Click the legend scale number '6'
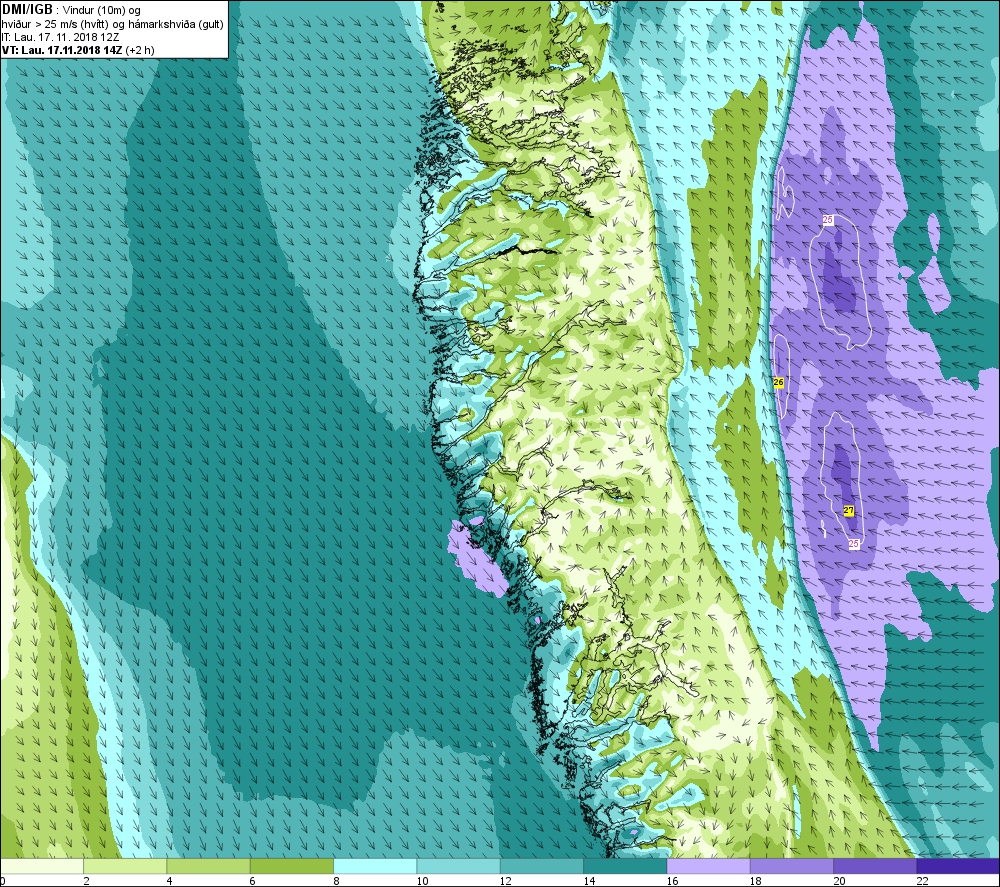The width and height of the screenshot is (1000, 887). tap(253, 881)
